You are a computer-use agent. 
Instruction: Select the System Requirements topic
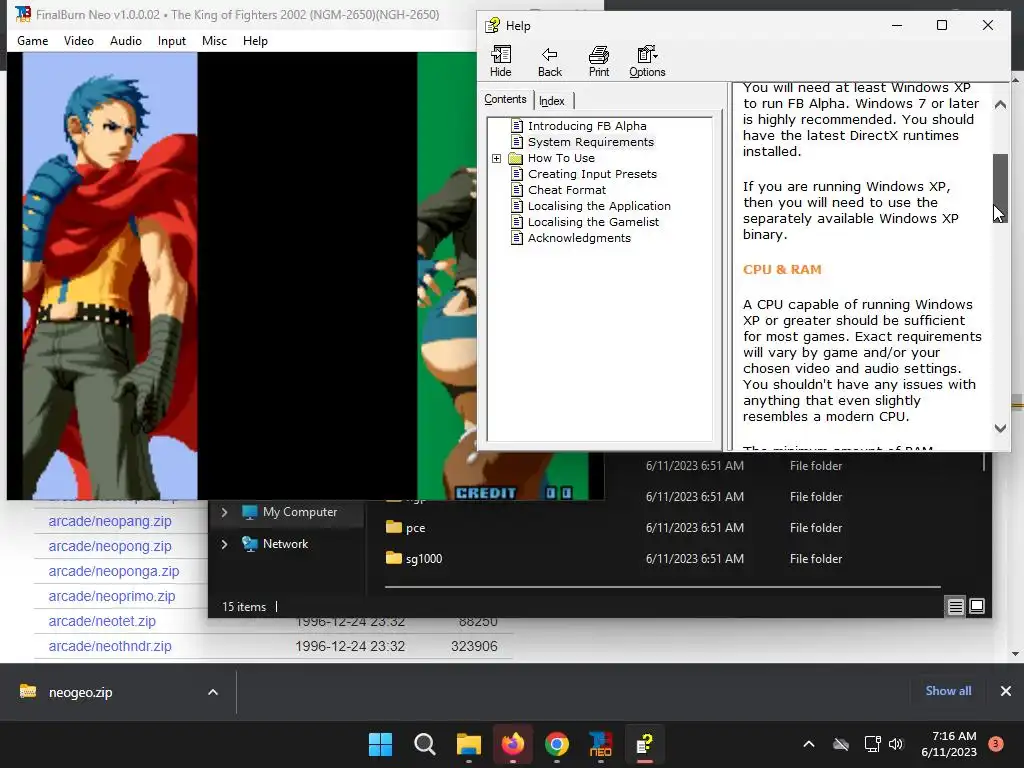[591, 142]
